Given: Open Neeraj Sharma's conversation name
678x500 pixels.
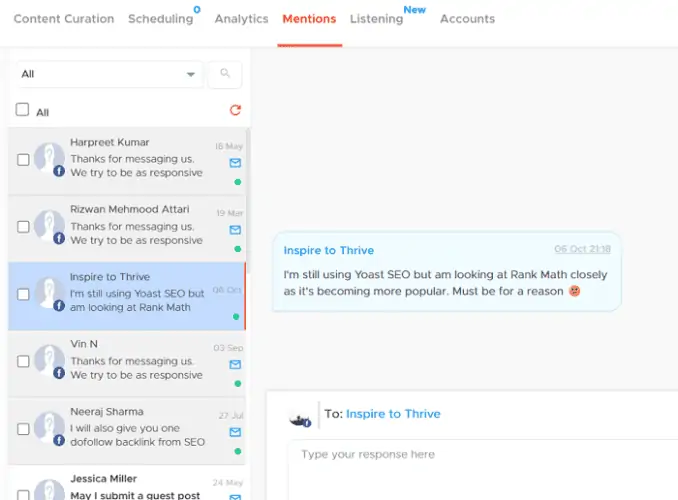Looking at the screenshot, I should click(x=107, y=412).
